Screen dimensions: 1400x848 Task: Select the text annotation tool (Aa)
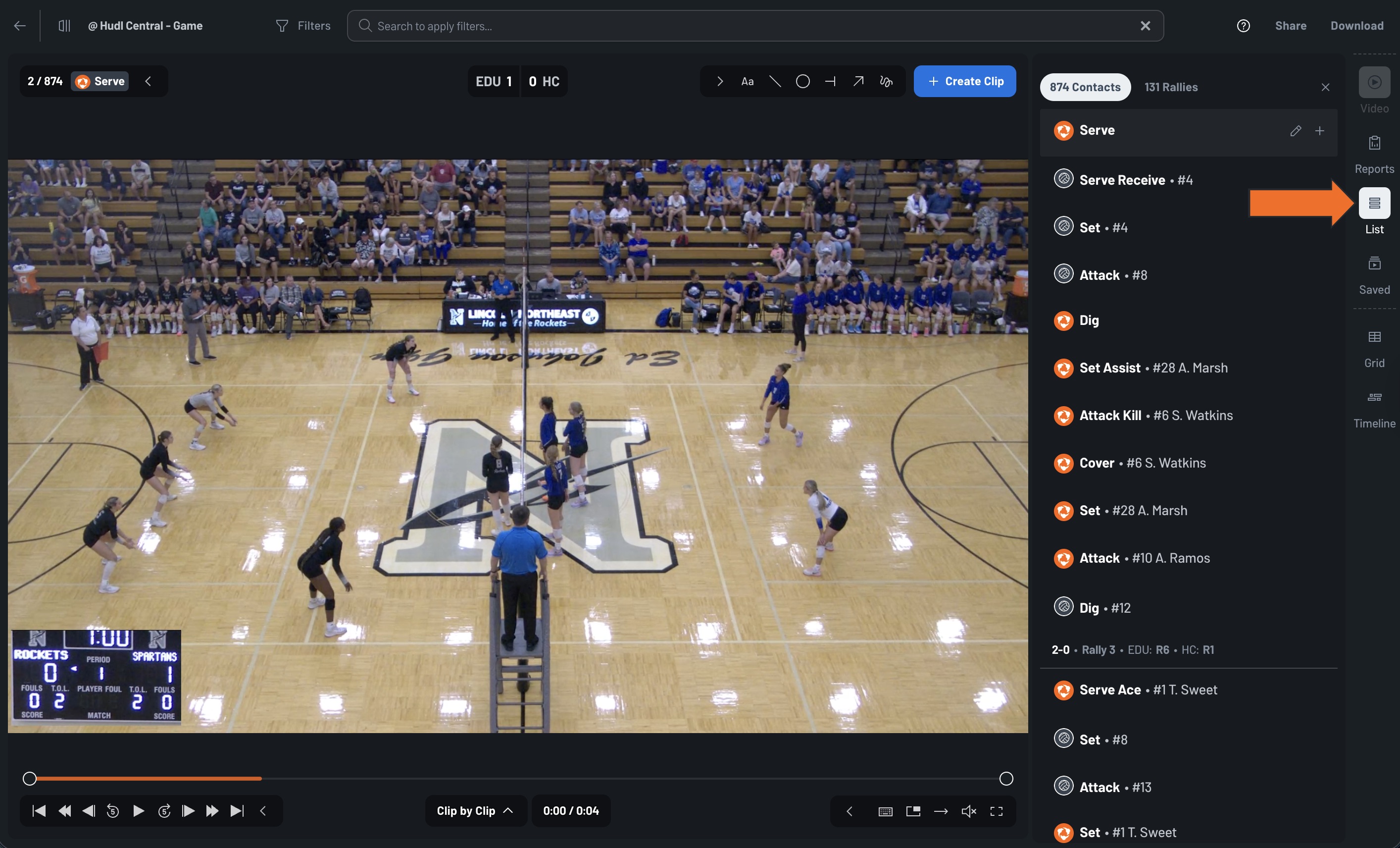point(747,81)
